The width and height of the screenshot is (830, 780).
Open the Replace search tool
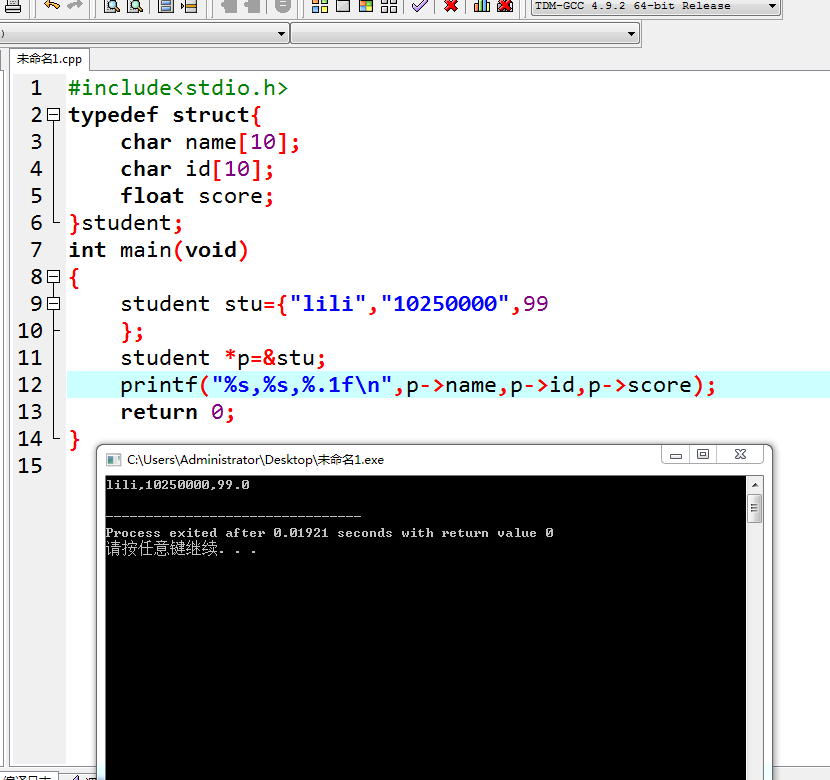(x=136, y=6)
